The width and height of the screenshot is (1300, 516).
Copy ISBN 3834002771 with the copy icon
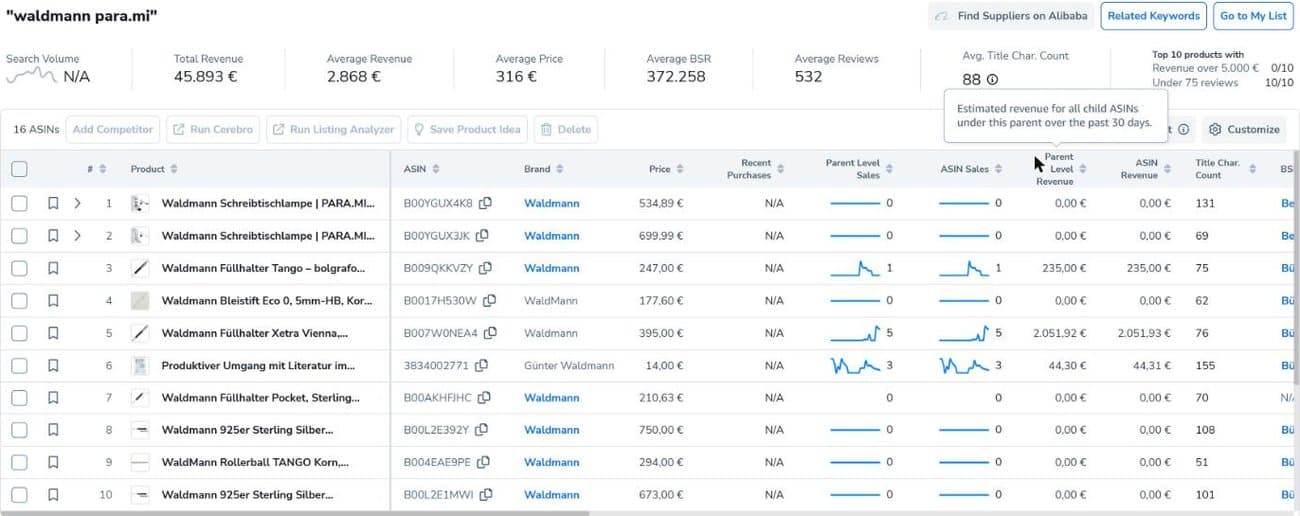(x=482, y=366)
